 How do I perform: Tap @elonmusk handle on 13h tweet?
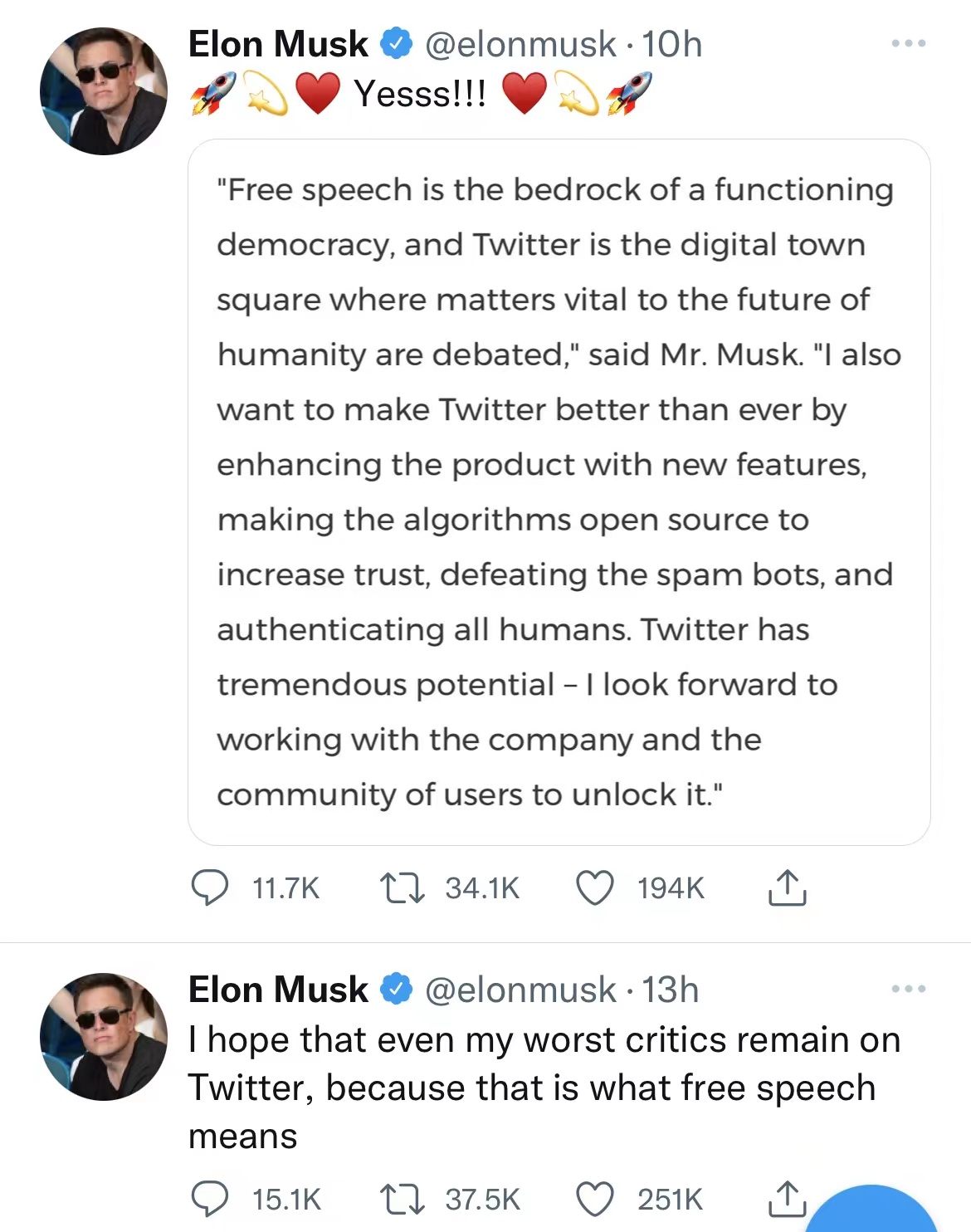coord(520,990)
